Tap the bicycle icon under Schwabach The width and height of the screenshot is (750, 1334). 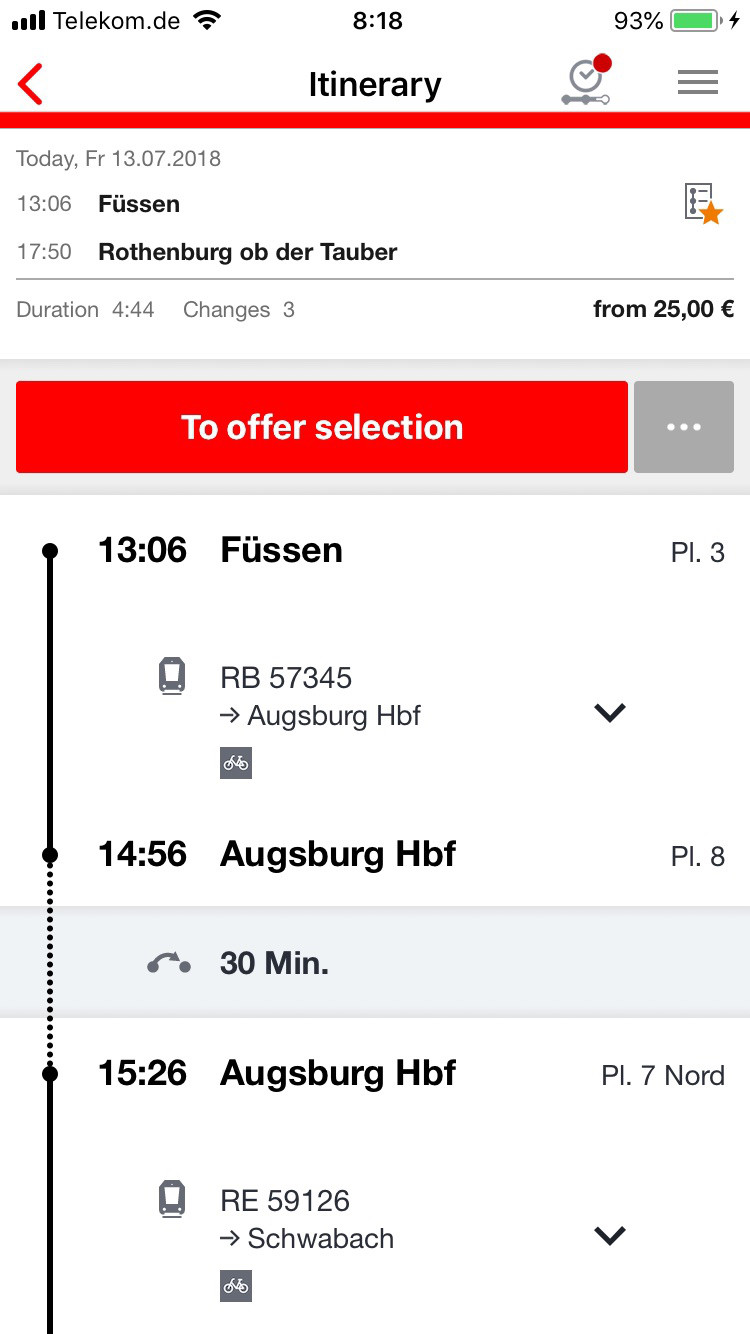point(236,1285)
